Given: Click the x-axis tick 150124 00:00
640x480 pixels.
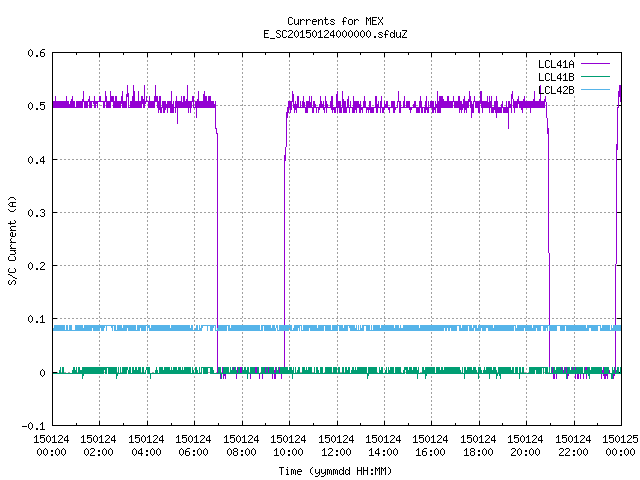Looking at the screenshot, I should (51, 446).
